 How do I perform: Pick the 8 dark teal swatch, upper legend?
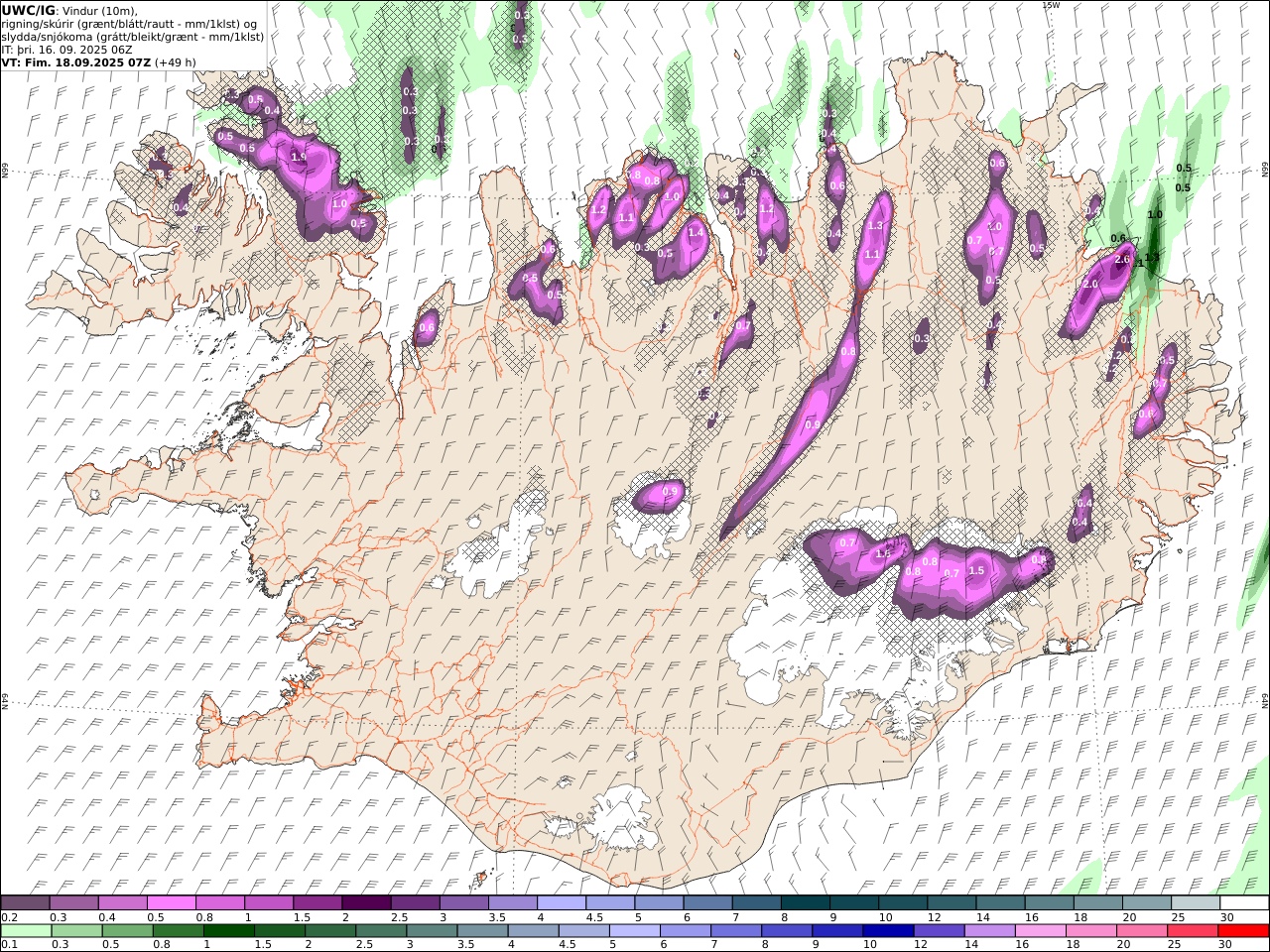(x=806, y=903)
